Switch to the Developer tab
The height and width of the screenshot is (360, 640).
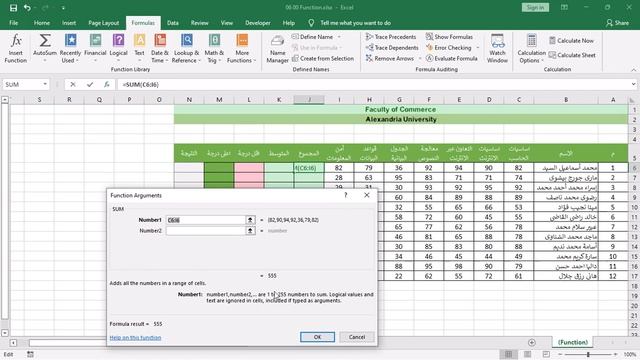[x=258, y=23]
